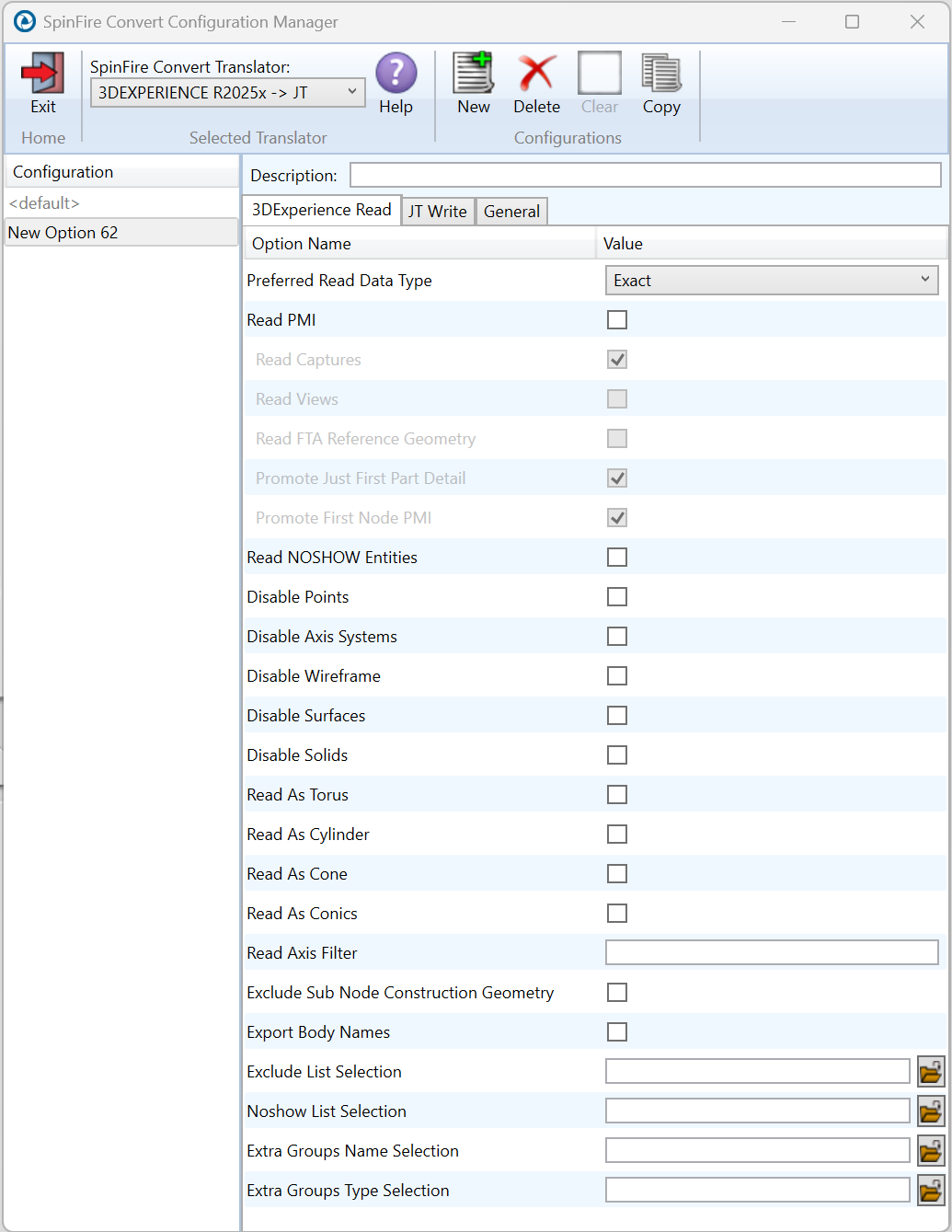Click the Extra Groups Name Selection field
The height and width of the screenshot is (1232, 952).
(x=758, y=1150)
